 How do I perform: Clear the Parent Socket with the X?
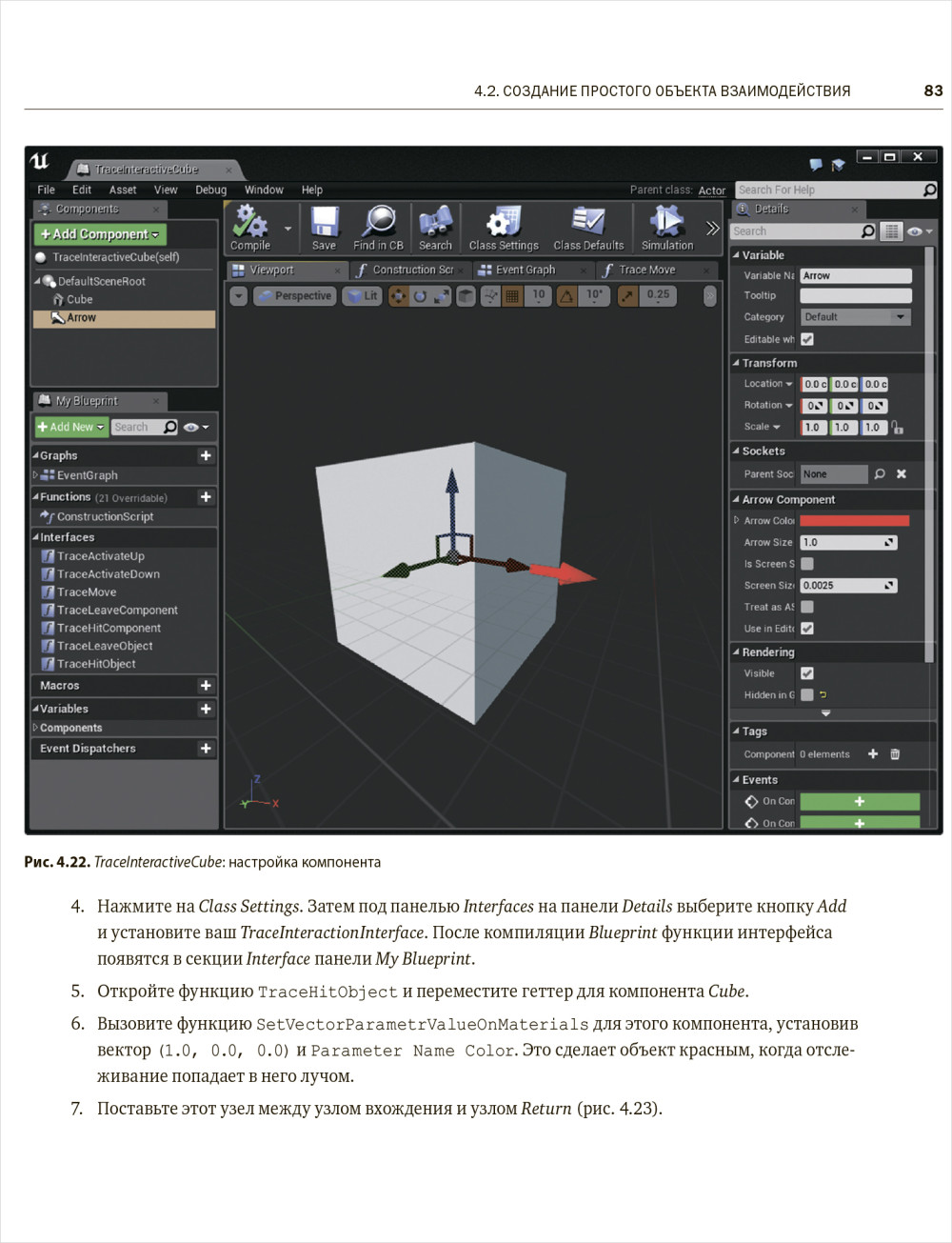tap(901, 473)
